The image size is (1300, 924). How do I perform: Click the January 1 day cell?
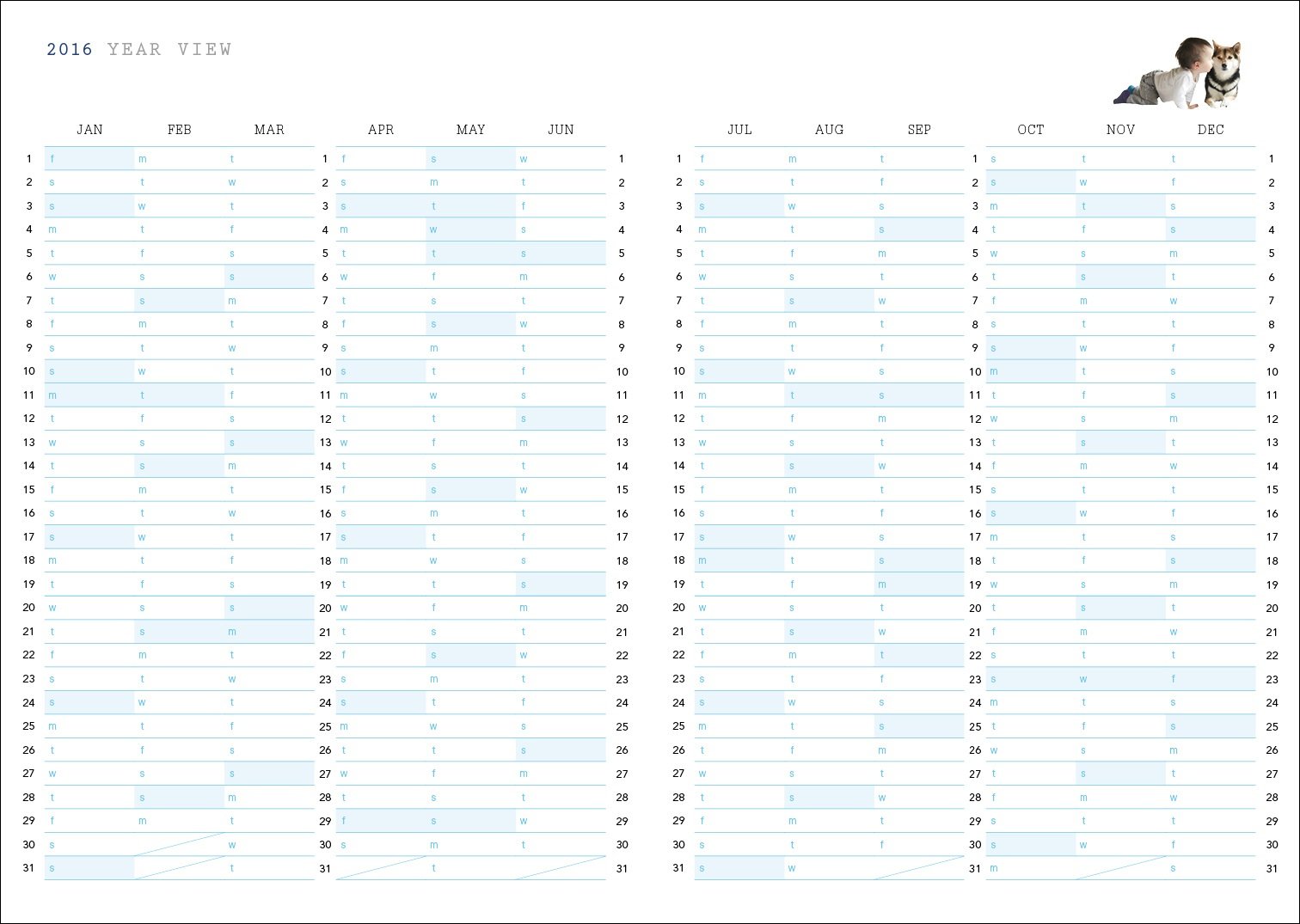(x=89, y=159)
